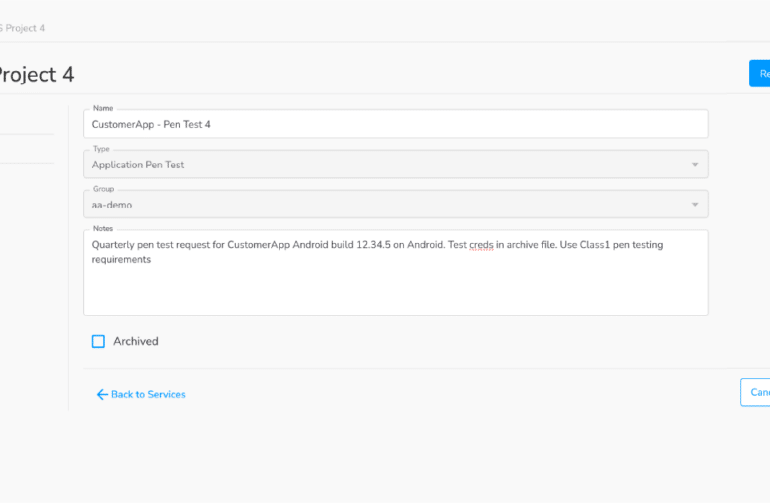Click the small Type label above the dropdown
The image size is (770, 503).
pyautogui.click(x=101, y=149)
